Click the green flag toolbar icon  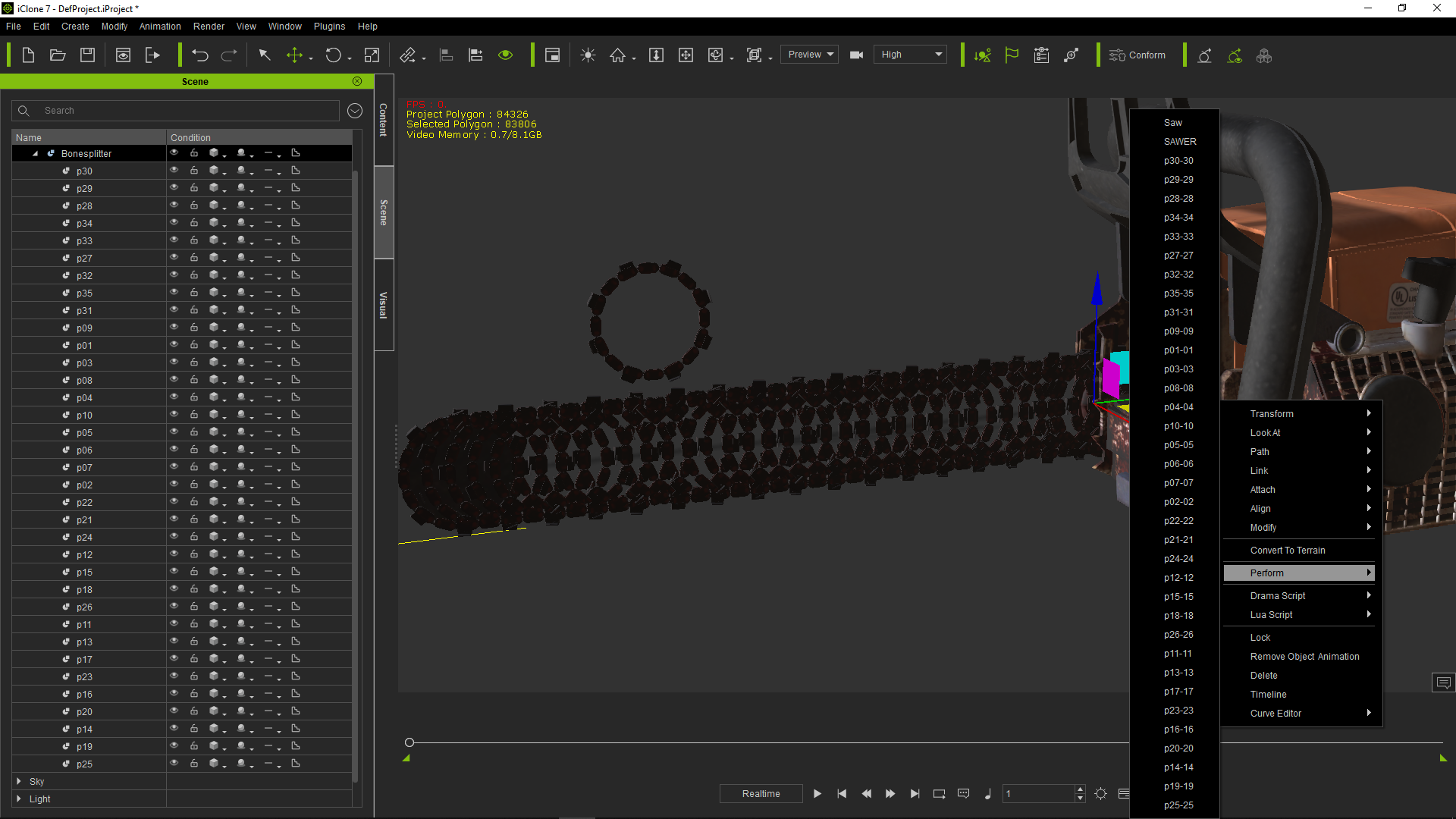coord(1012,55)
